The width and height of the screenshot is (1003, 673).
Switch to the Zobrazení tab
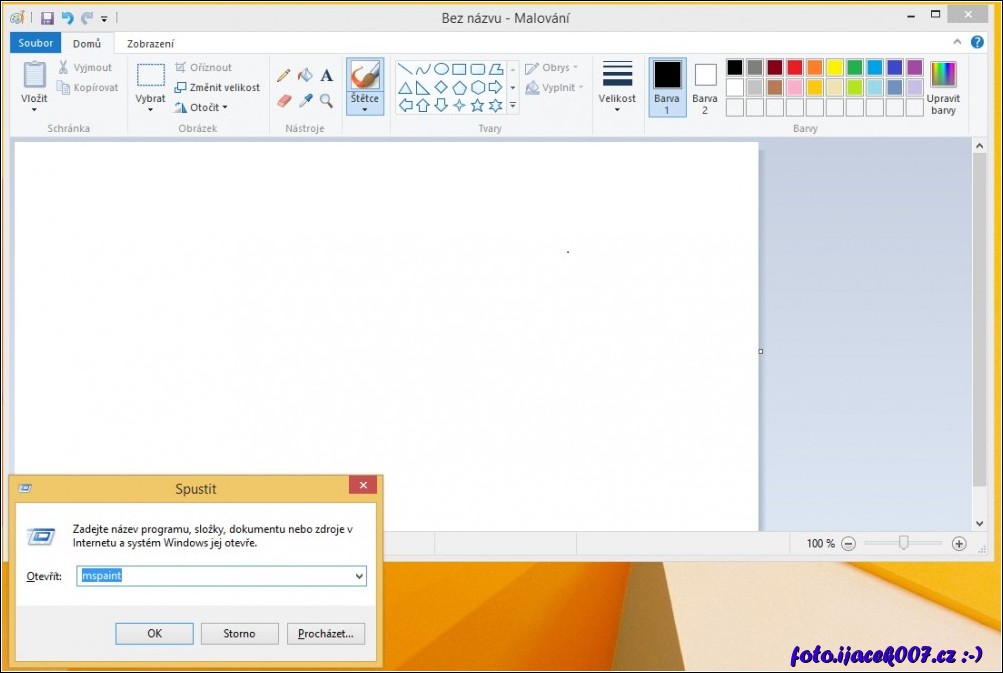(x=150, y=44)
